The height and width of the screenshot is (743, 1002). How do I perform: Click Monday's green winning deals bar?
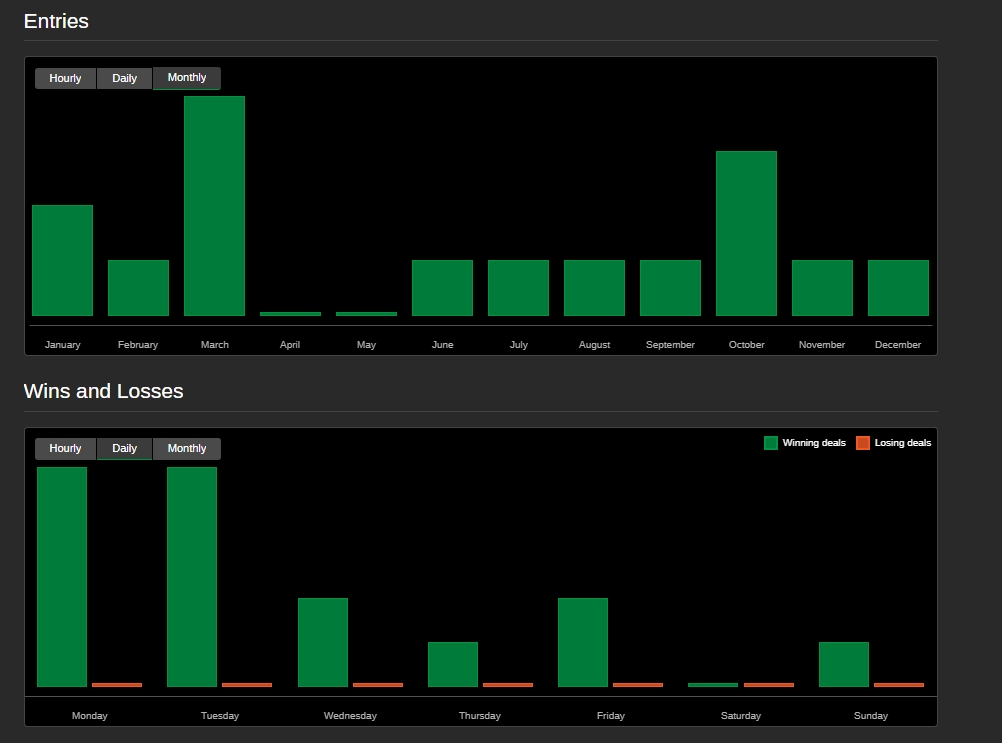pos(62,576)
